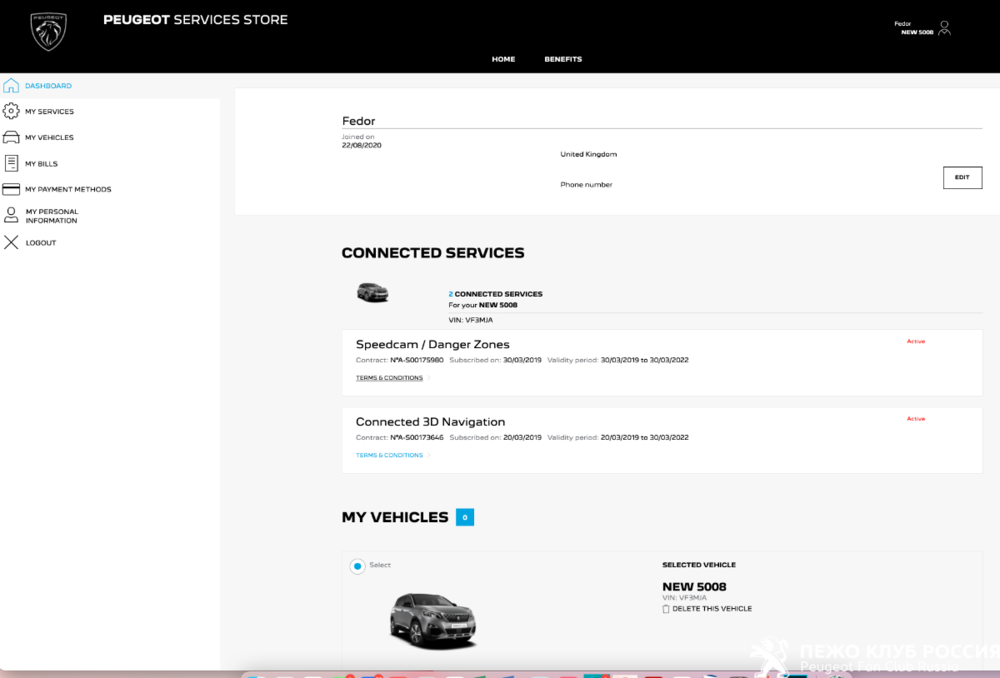This screenshot has height=678, width=1000.
Task: Click the "SELECTED VEHICLE" label
Action: click(699, 565)
